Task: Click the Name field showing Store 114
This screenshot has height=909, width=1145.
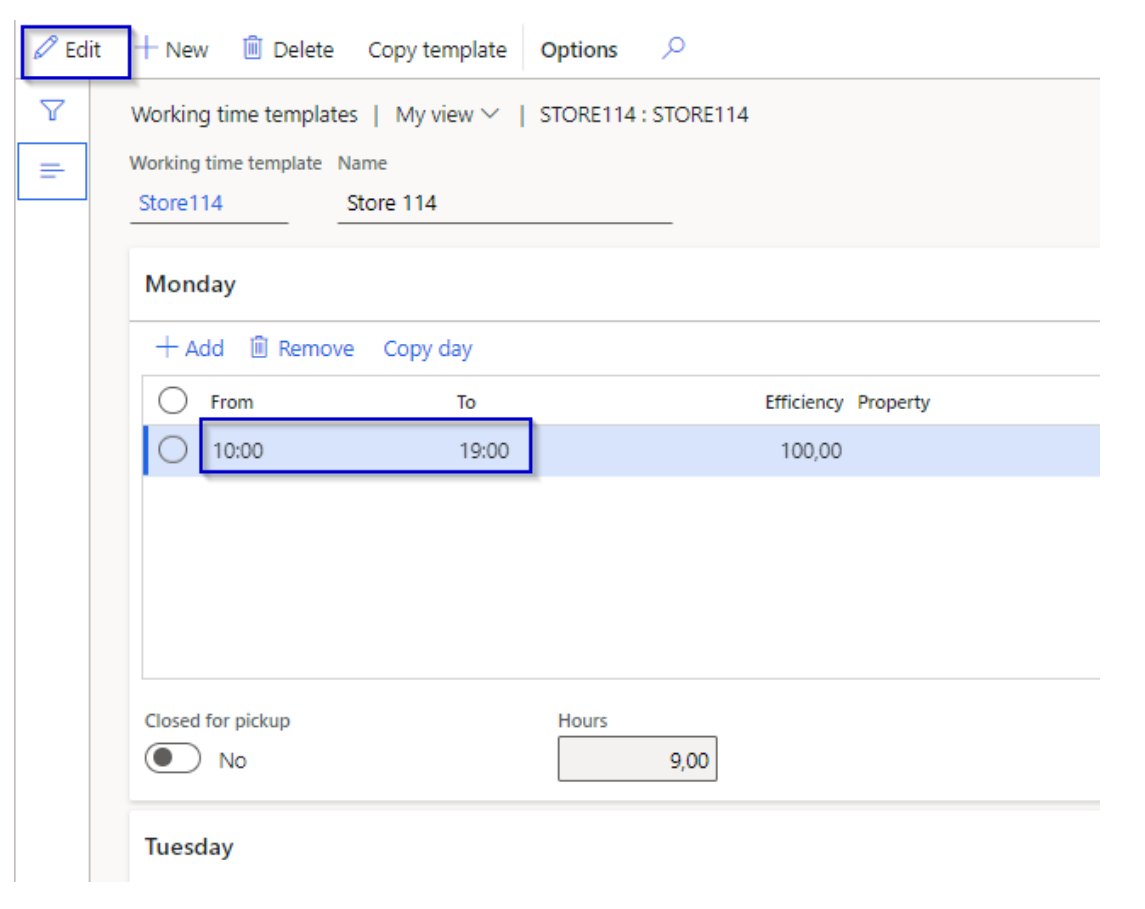Action: click(504, 203)
